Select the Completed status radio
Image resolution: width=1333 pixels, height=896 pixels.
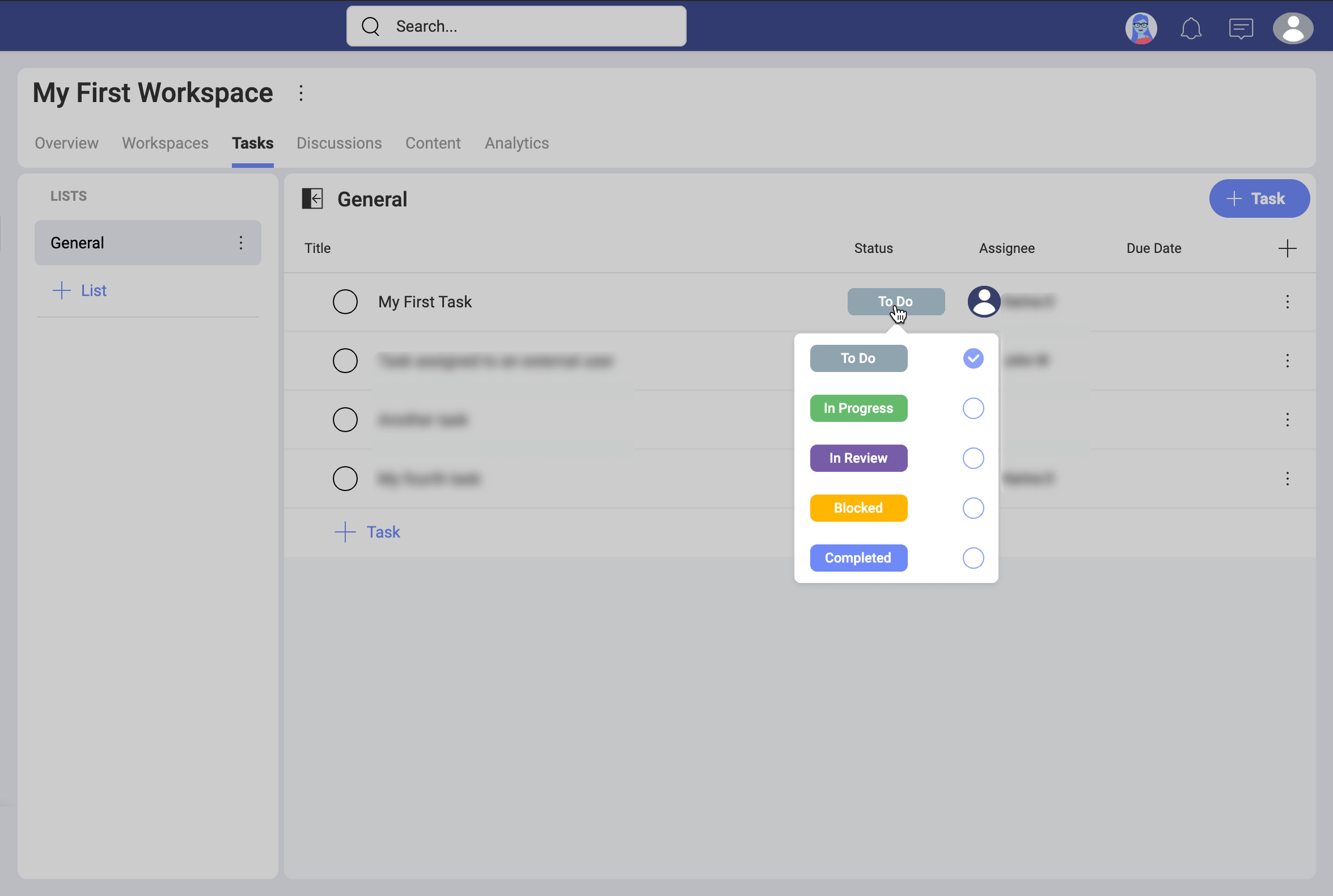(x=972, y=557)
